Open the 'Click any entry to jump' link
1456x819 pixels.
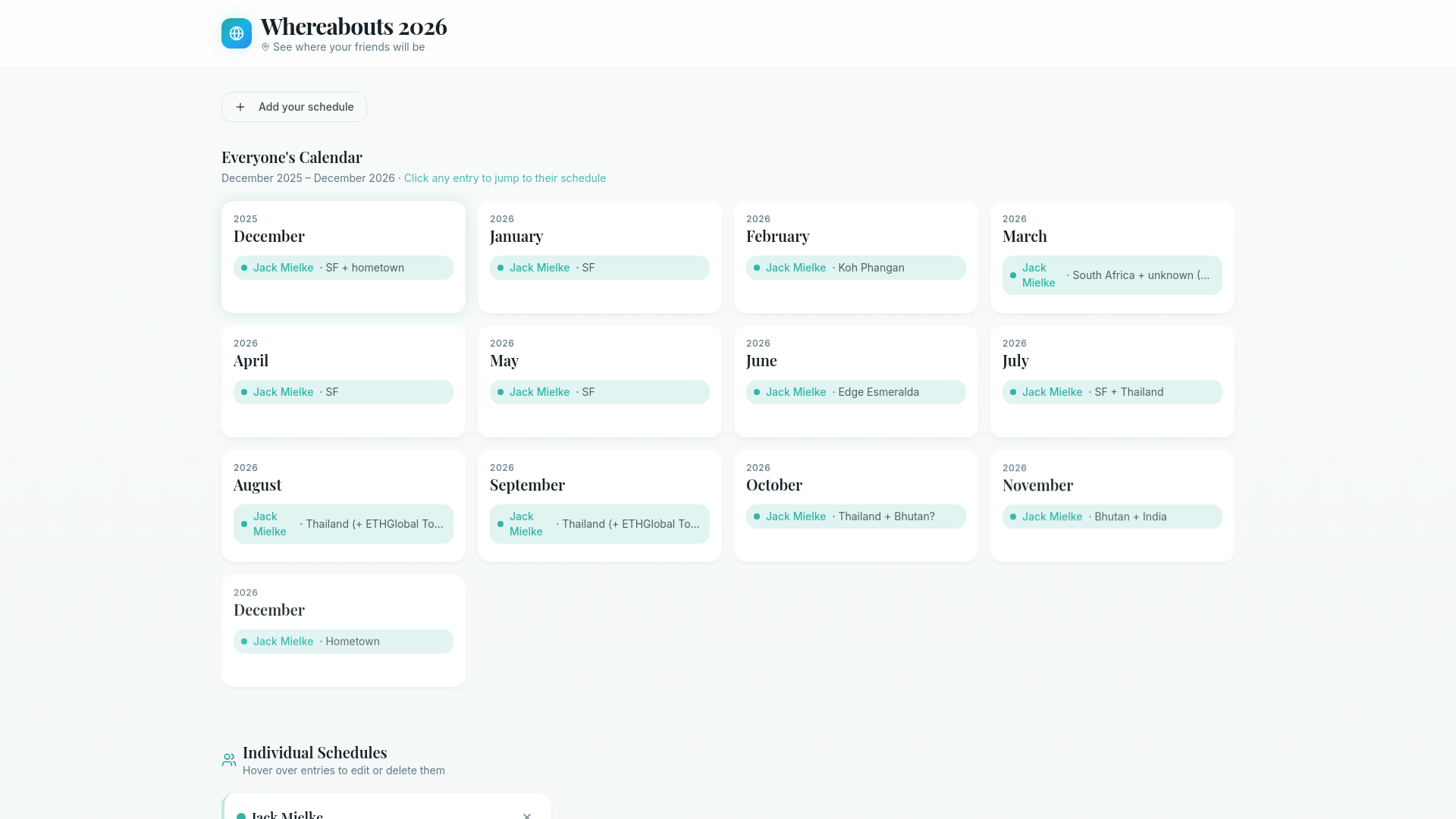[505, 178]
